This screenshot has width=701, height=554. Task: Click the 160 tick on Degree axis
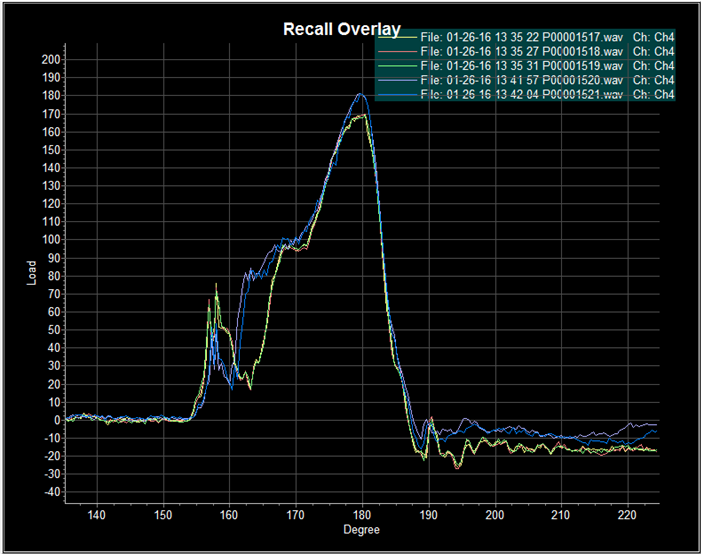coord(229,516)
